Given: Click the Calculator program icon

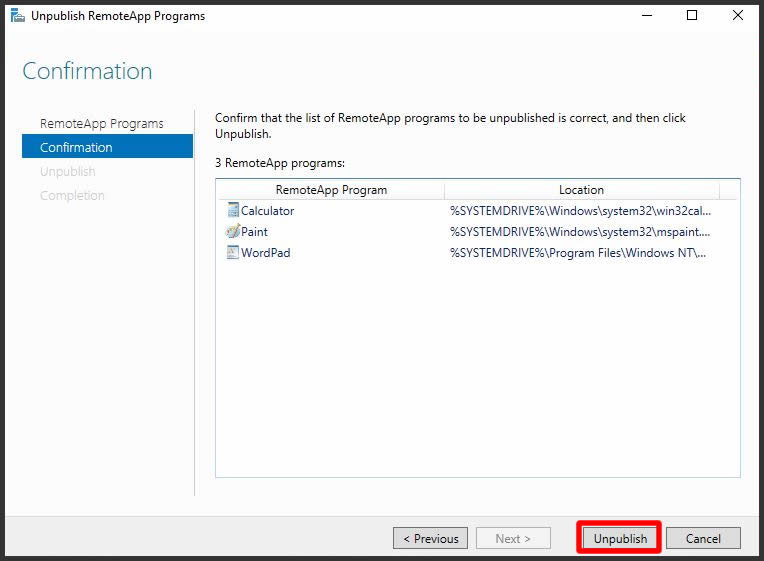Looking at the screenshot, I should click(x=233, y=210).
